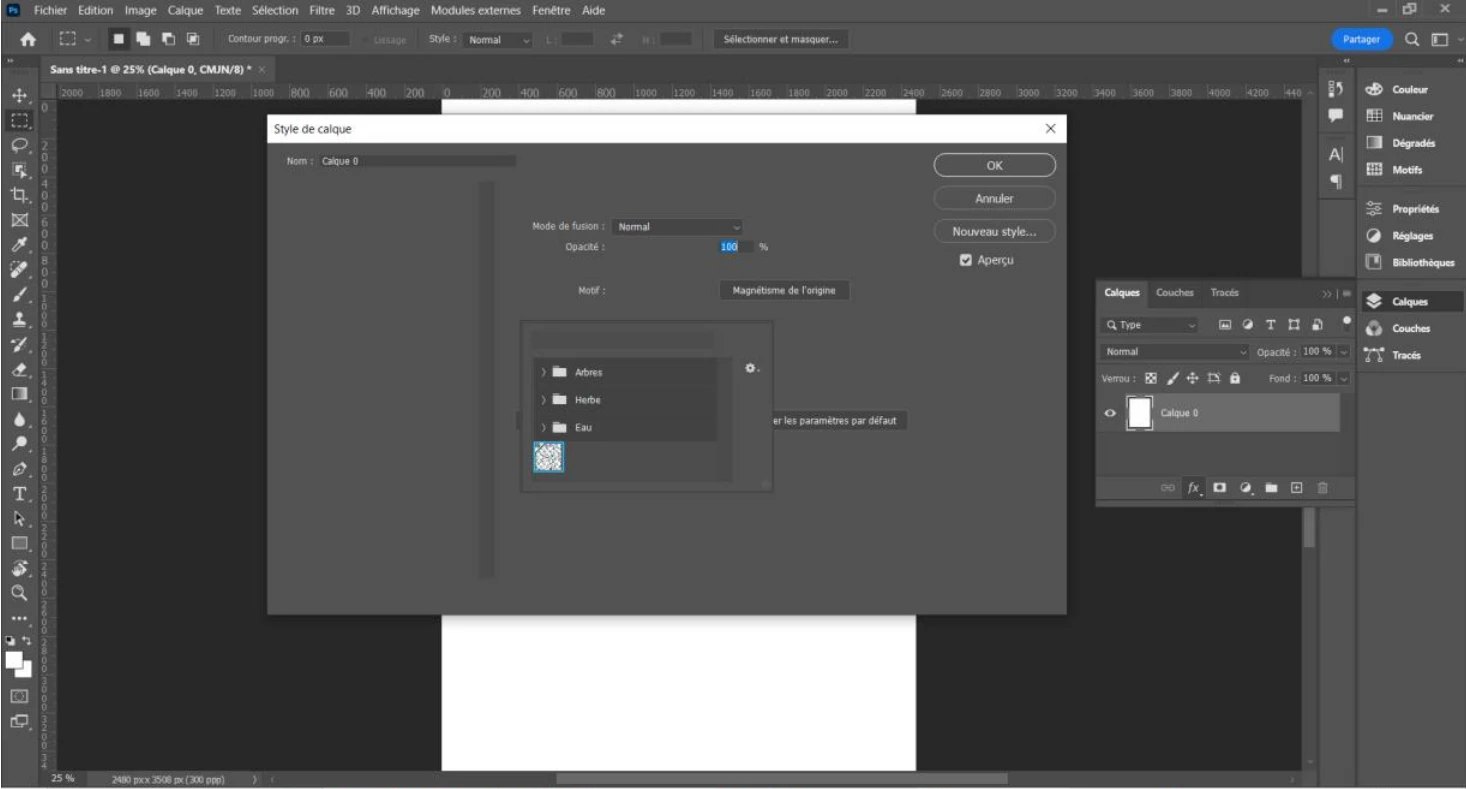Open layer style fx menu in Calques panel
1466x789 pixels.
[x=1194, y=488]
